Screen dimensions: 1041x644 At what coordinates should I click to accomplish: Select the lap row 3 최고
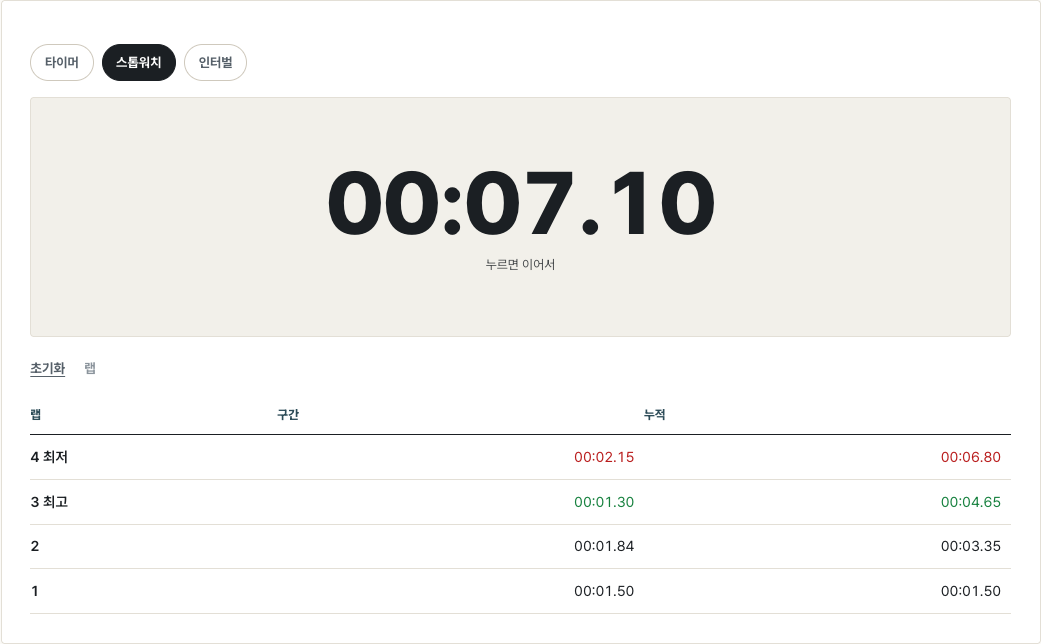520,502
